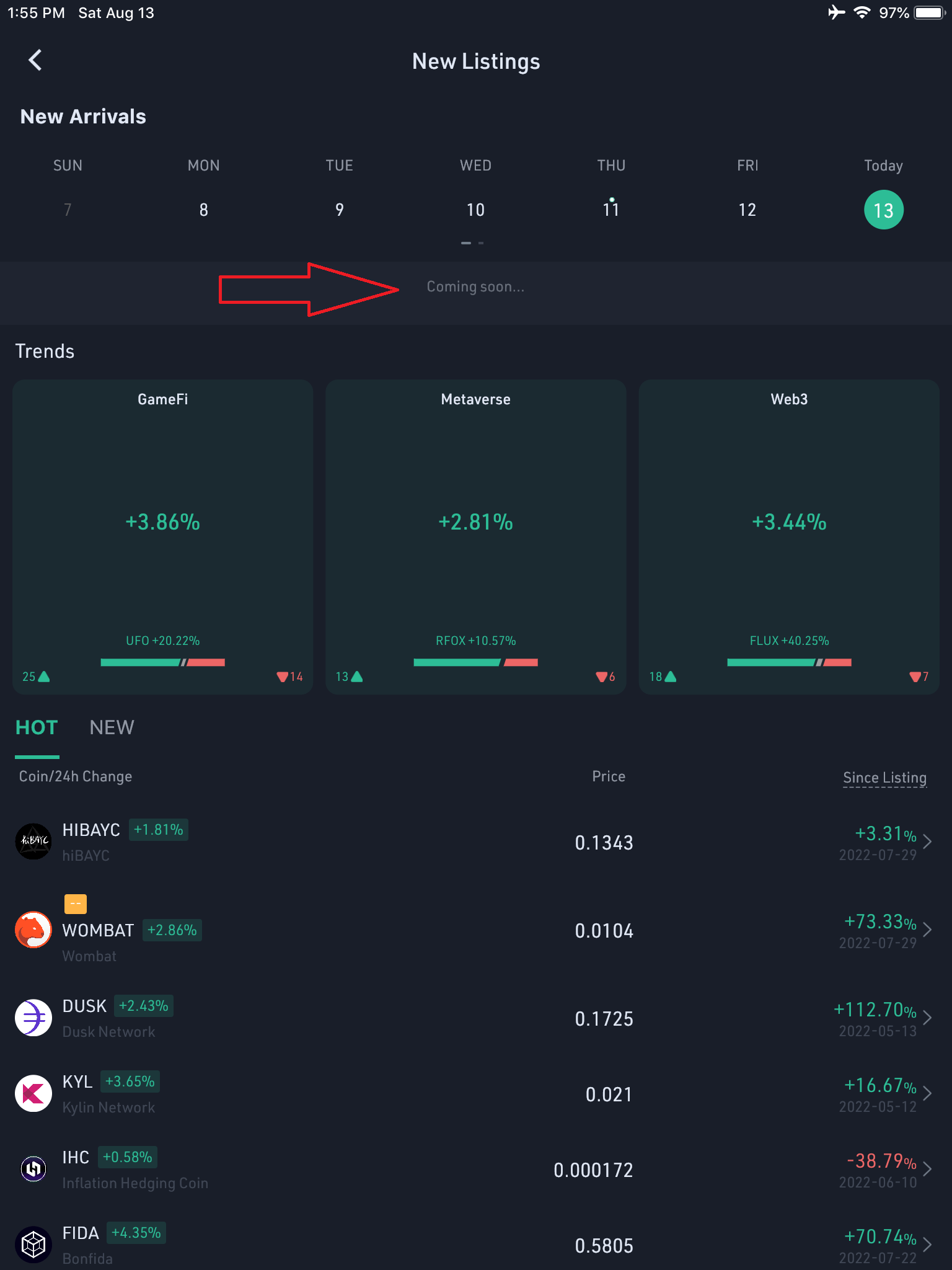Tap the Coming soon... placeholder
This screenshot has height=1270, width=952.
point(475,286)
